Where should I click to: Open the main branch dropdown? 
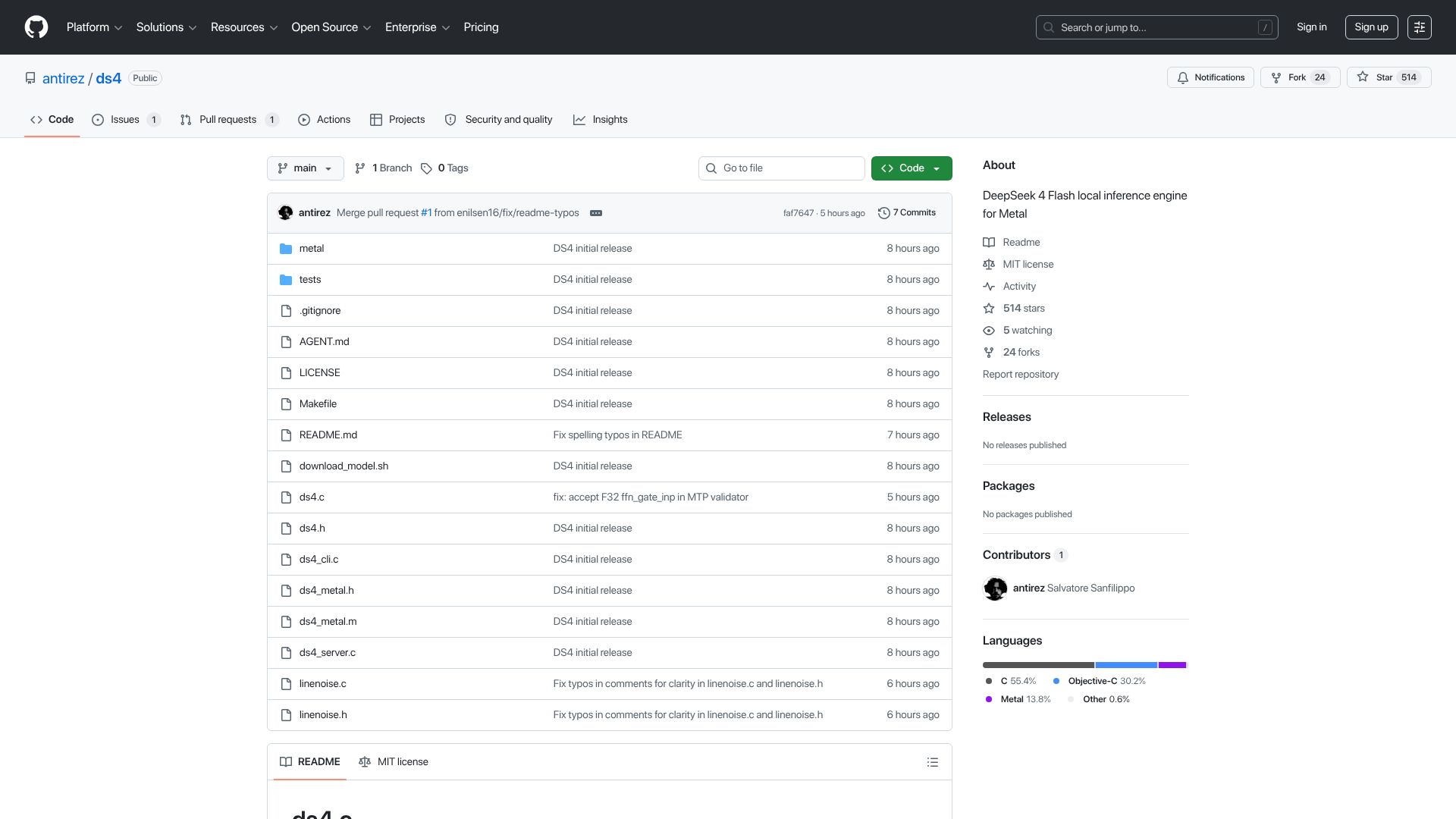pos(305,168)
